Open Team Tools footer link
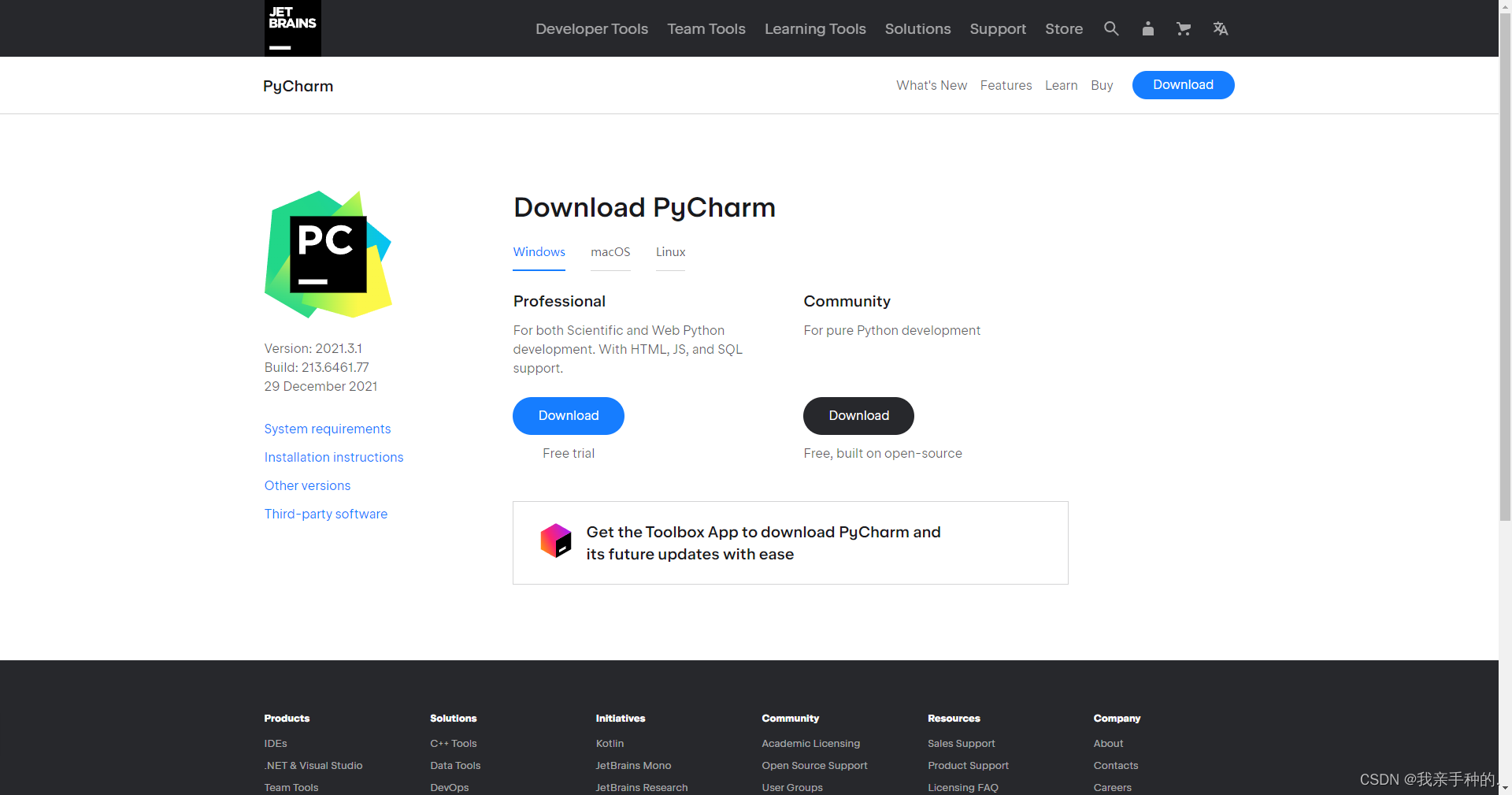 click(291, 788)
